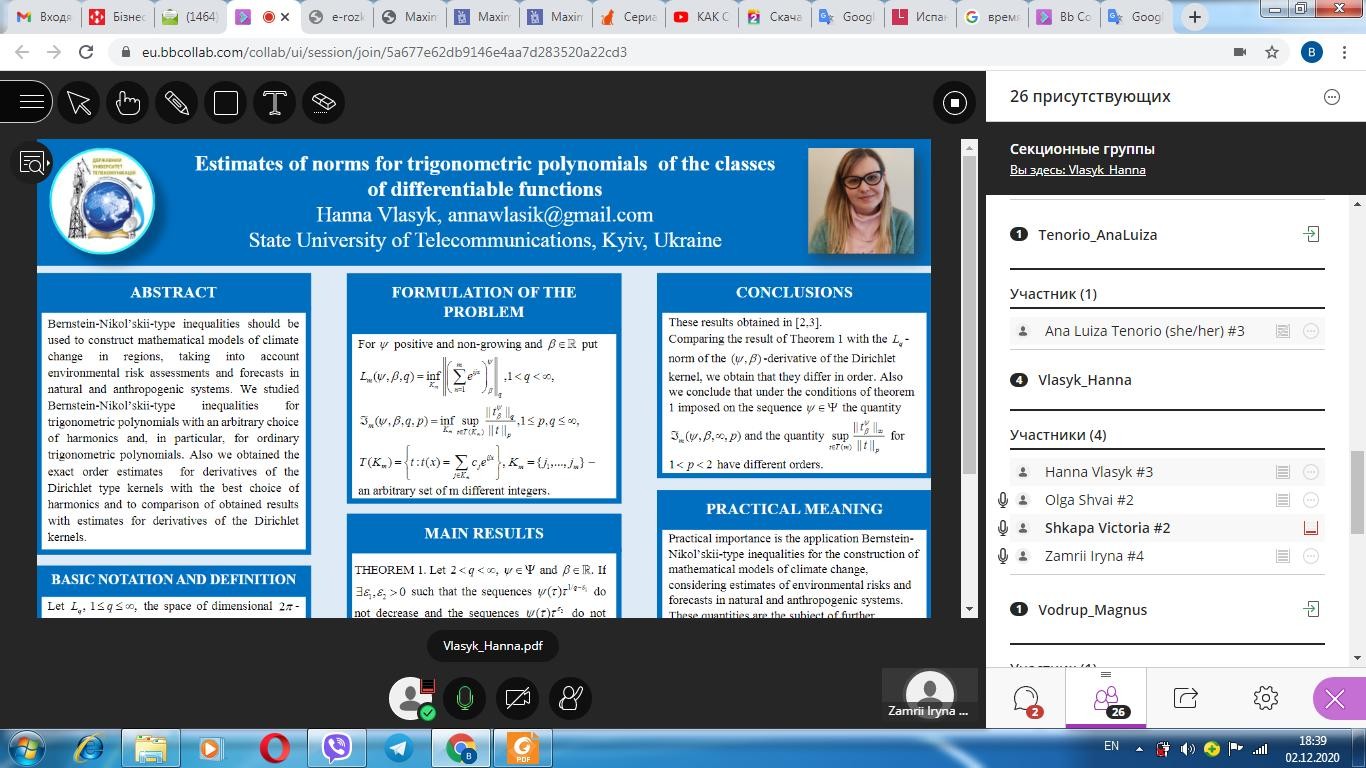Open the page view controls icon

point(34,163)
